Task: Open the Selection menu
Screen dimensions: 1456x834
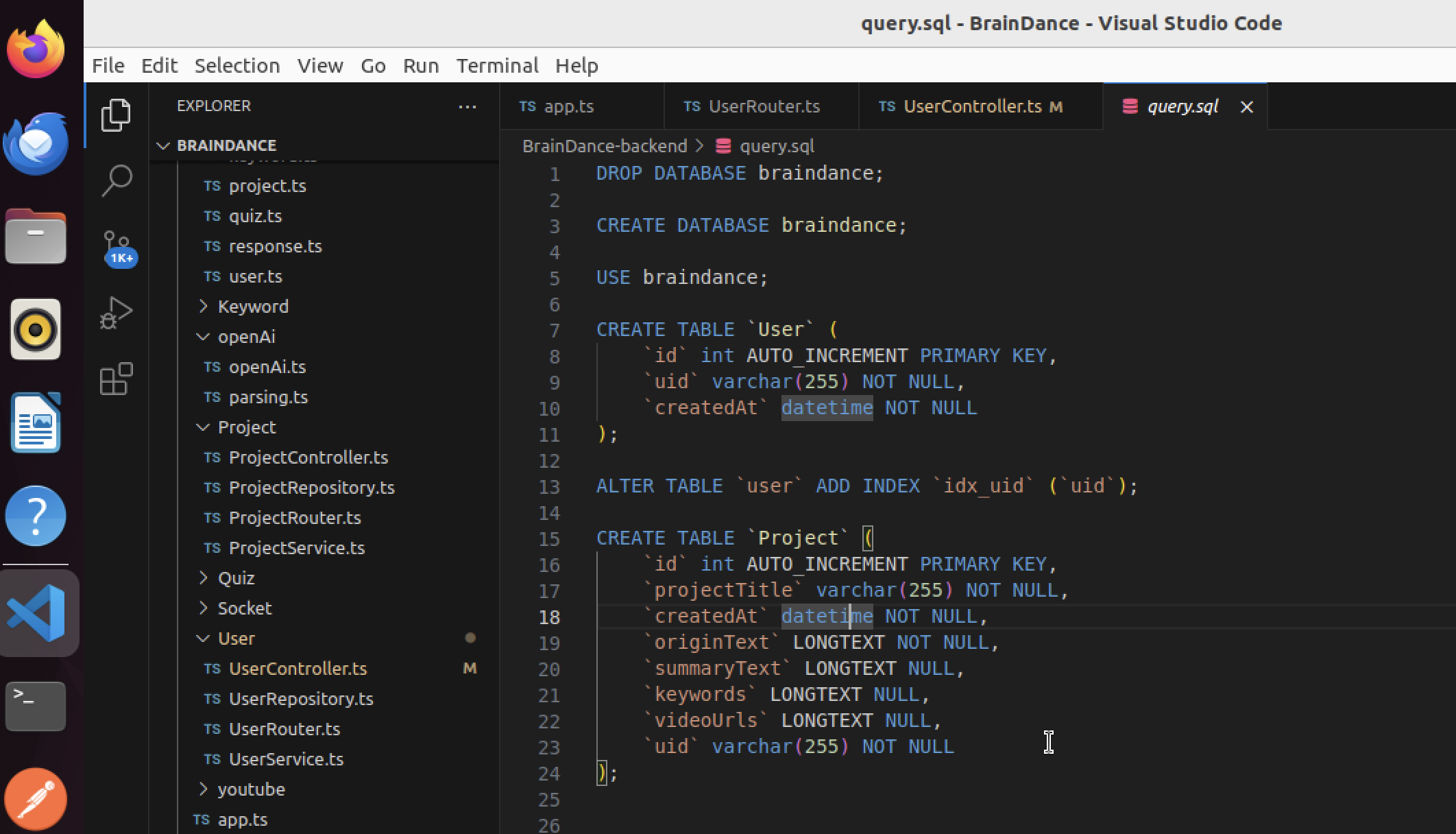Action: [x=237, y=66]
